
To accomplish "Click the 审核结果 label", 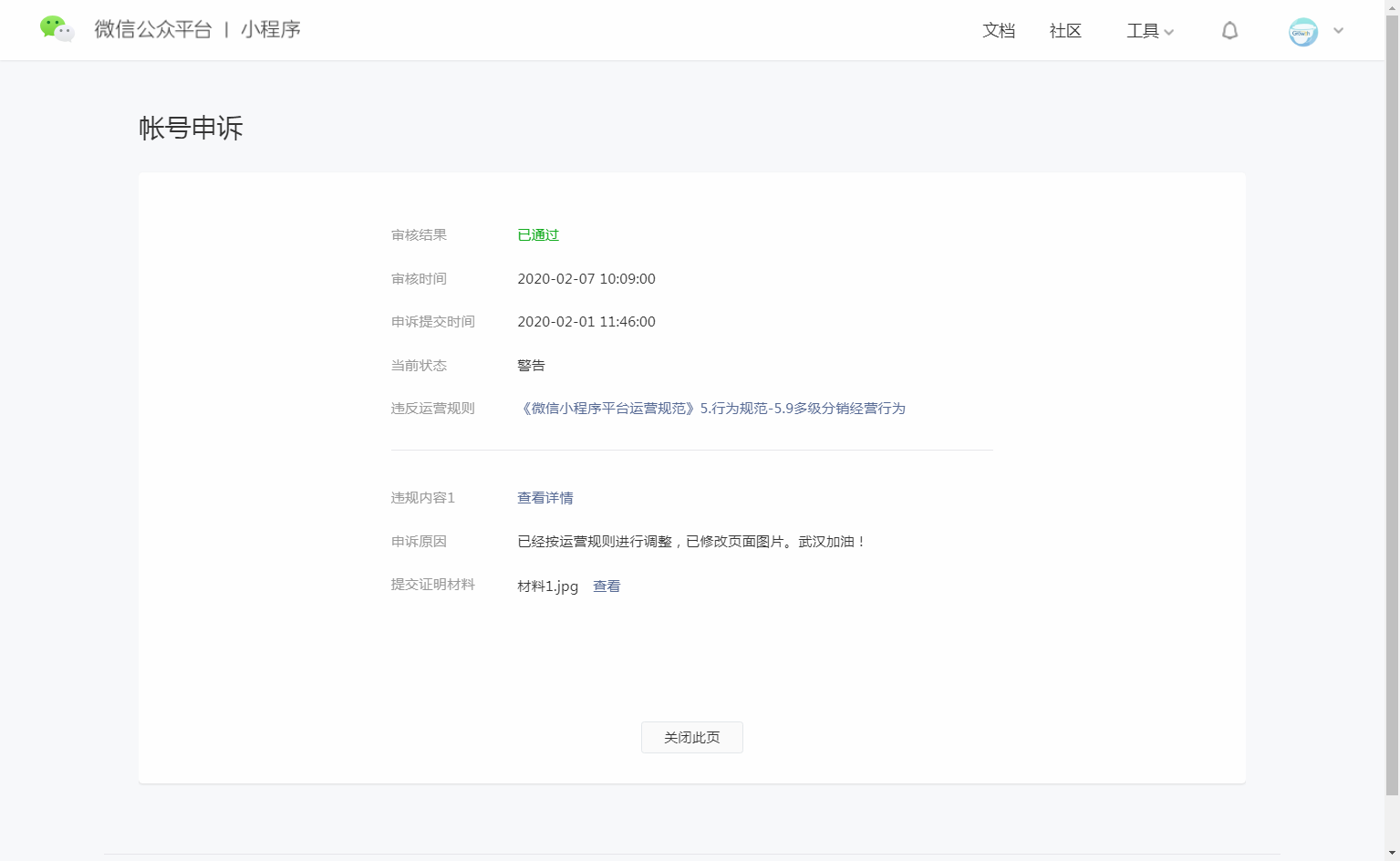I will click(x=419, y=235).
